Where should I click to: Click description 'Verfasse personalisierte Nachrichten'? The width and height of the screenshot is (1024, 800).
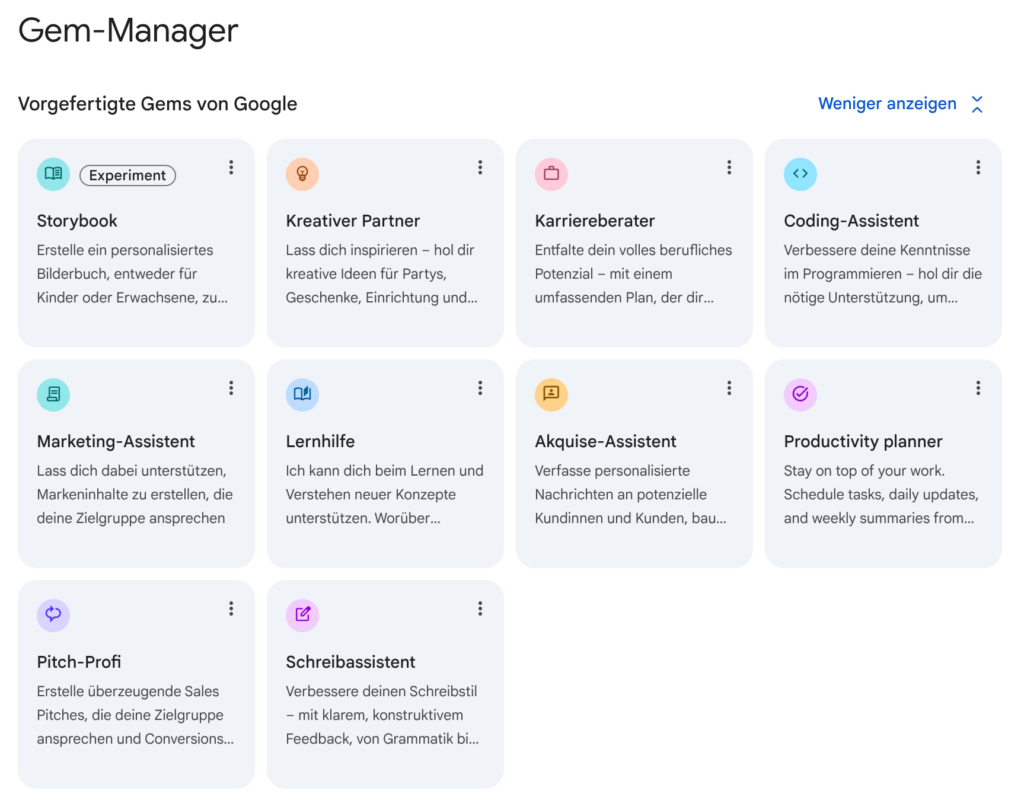630,495
